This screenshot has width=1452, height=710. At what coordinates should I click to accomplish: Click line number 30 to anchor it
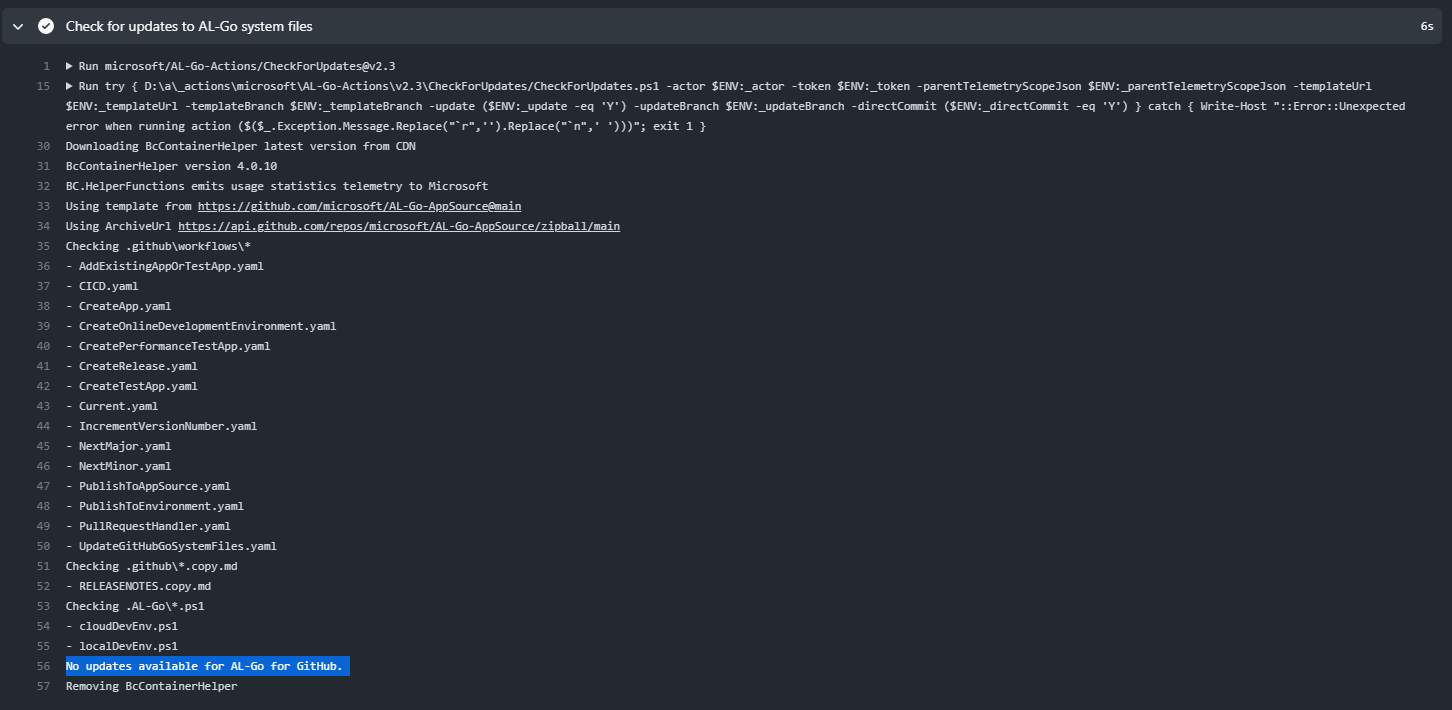click(43, 145)
